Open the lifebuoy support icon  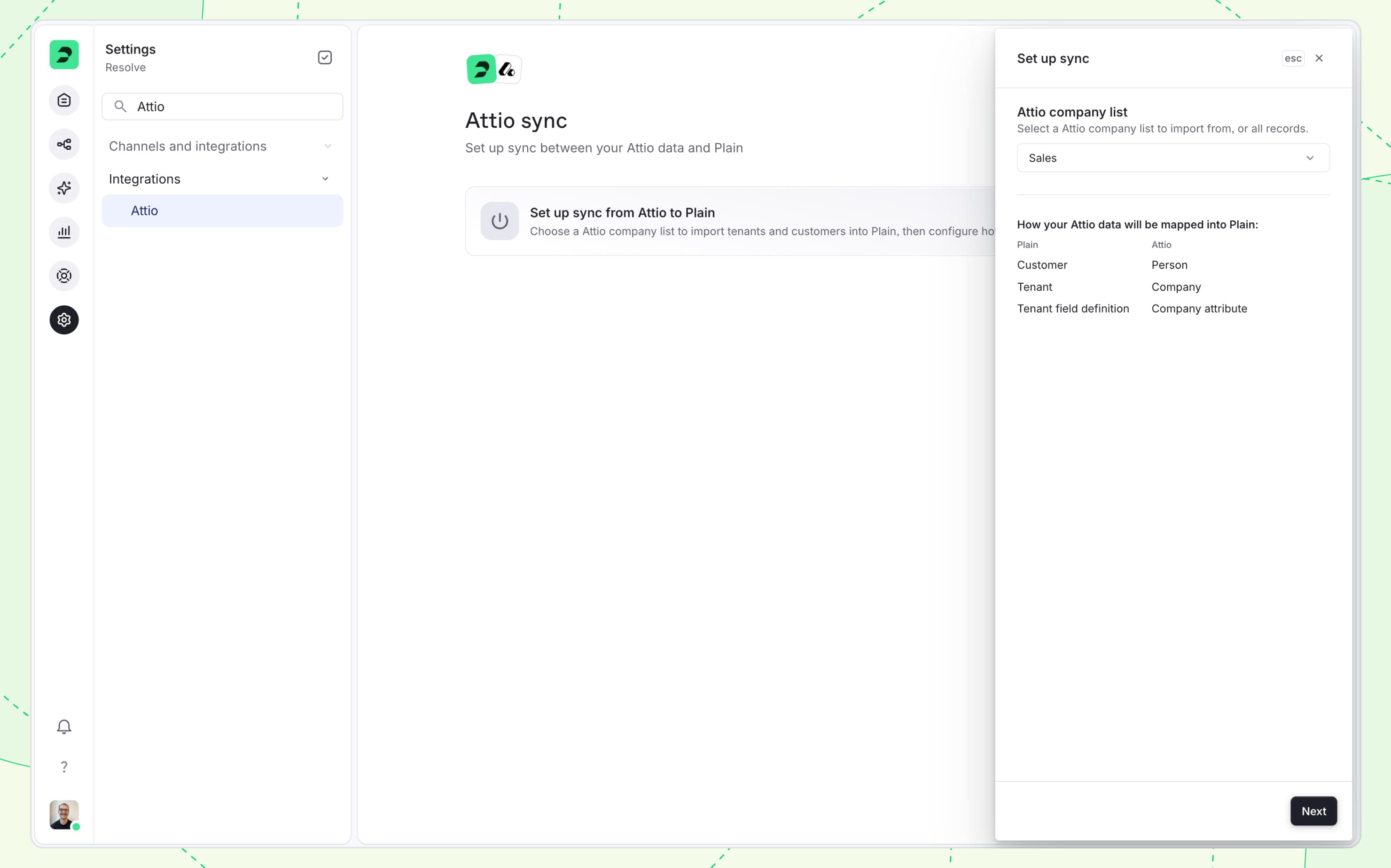coord(64,276)
